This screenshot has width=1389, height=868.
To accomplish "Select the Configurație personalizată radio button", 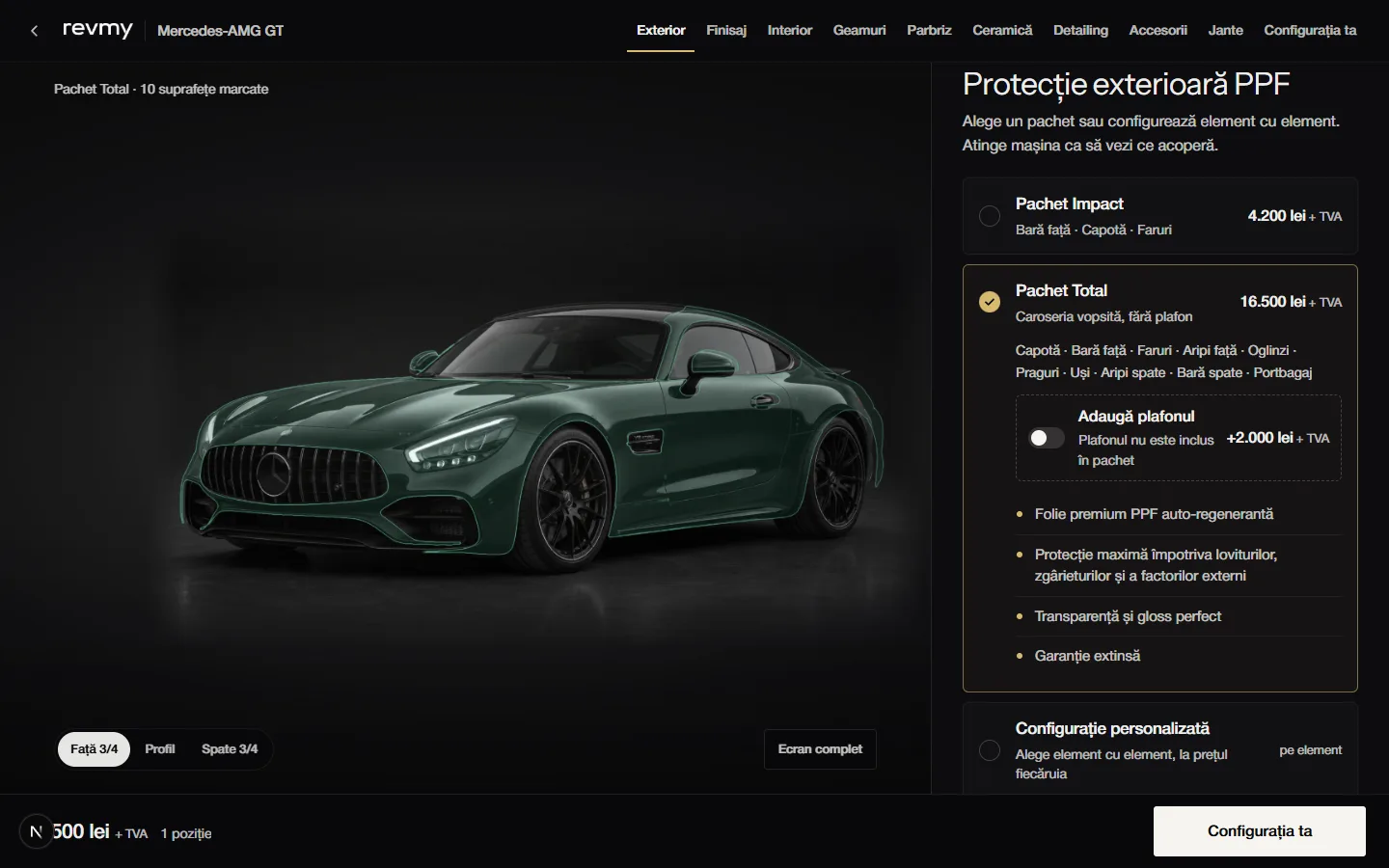I will click(x=990, y=750).
